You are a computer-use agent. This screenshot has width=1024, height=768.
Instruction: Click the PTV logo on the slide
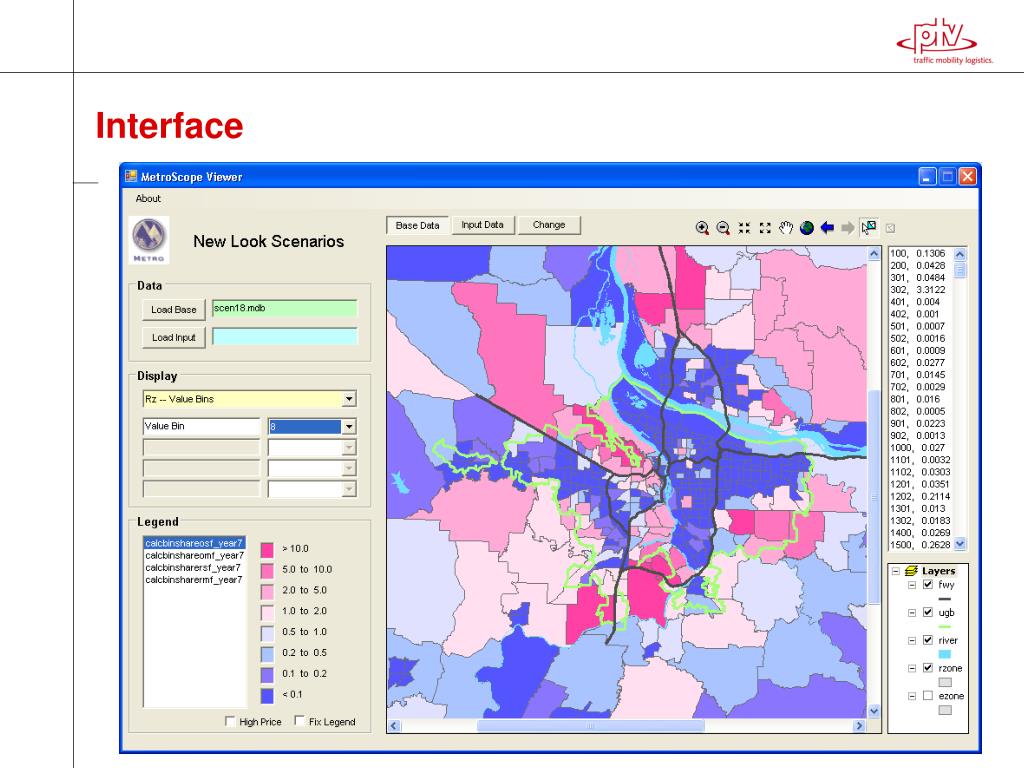click(x=944, y=40)
